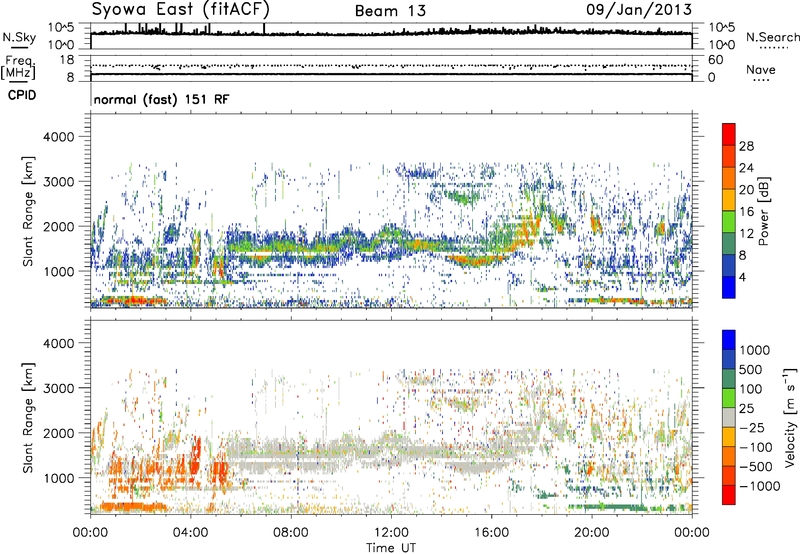The width and height of the screenshot is (800, 554).
Task: Click the "12" label on the power colorbar
Action: [746, 234]
